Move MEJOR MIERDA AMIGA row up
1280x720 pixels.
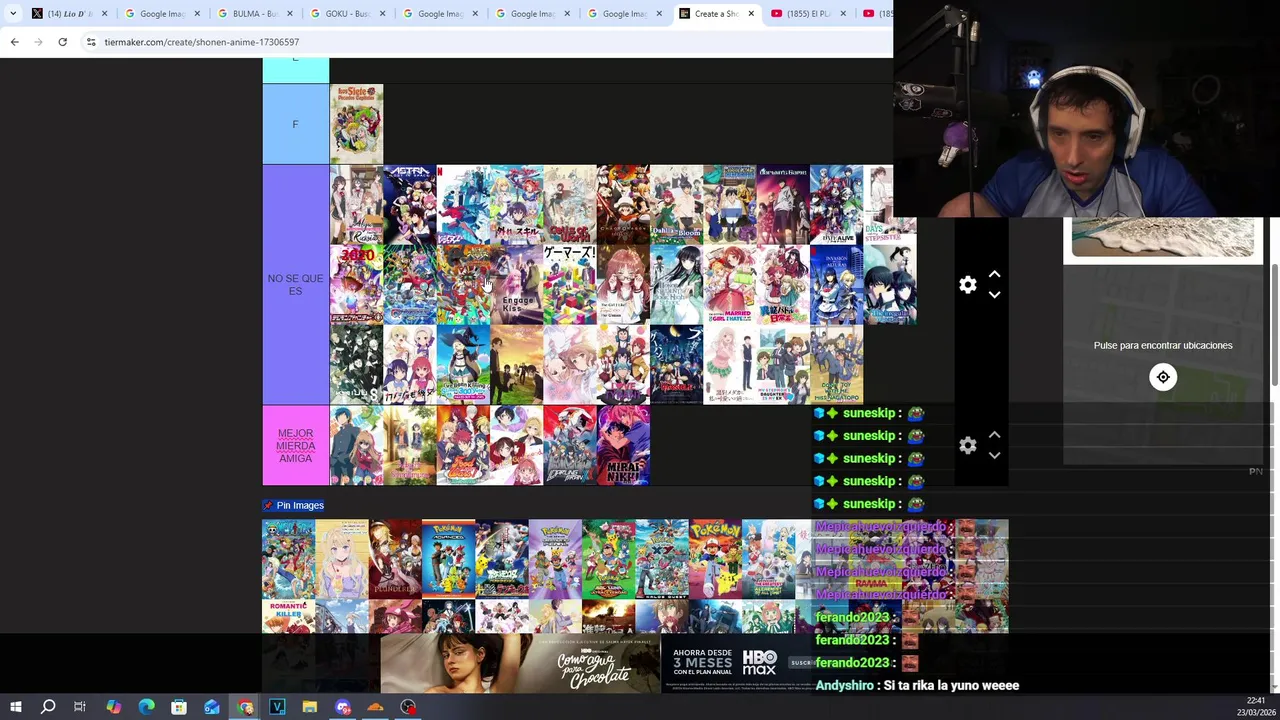pyautogui.click(x=994, y=435)
